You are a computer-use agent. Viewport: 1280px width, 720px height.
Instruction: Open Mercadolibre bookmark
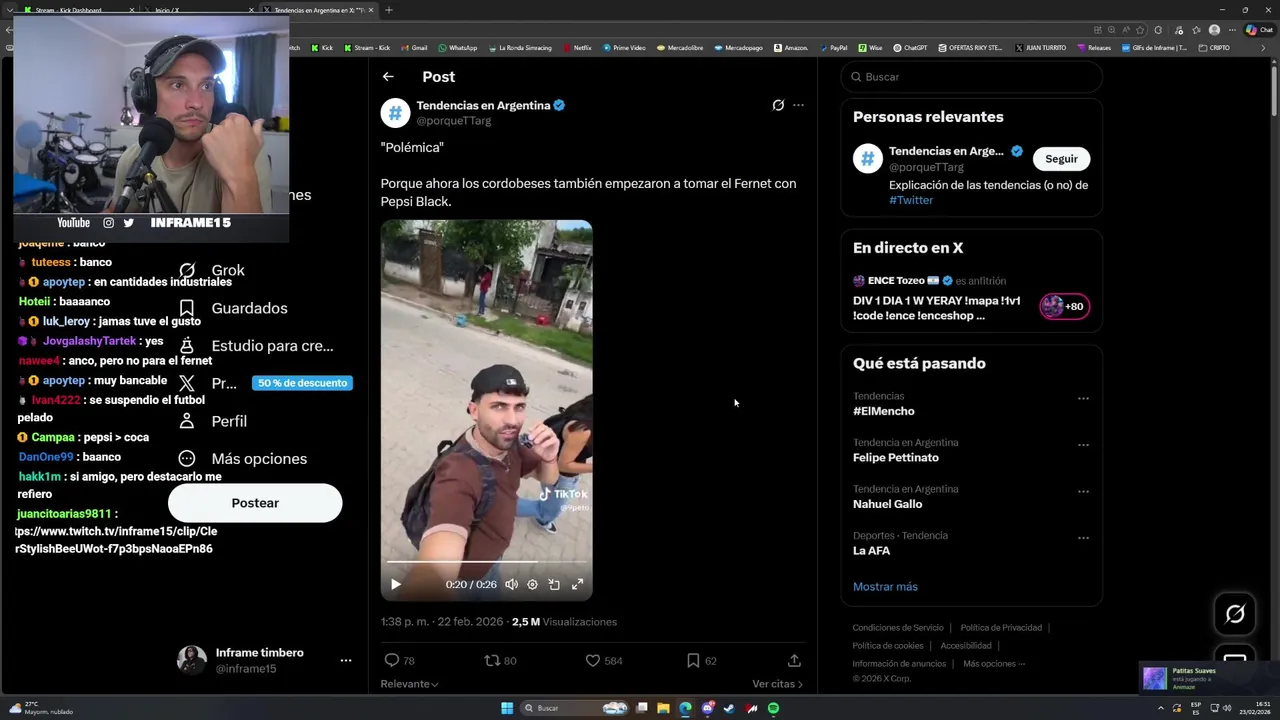tap(680, 48)
